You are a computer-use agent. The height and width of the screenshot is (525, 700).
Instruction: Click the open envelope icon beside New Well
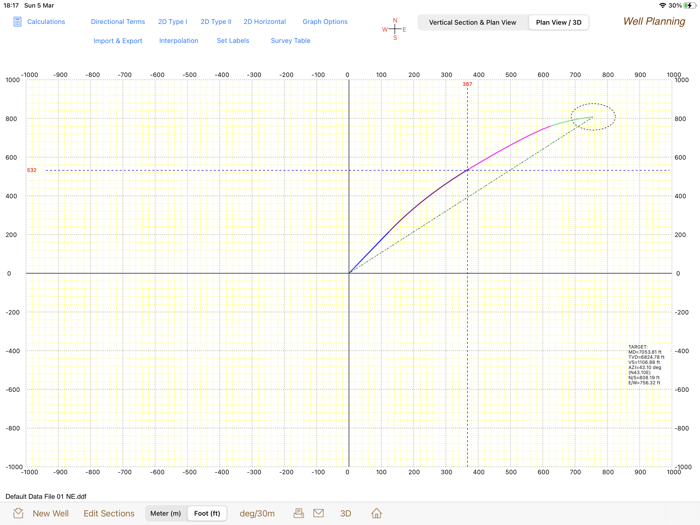18,513
